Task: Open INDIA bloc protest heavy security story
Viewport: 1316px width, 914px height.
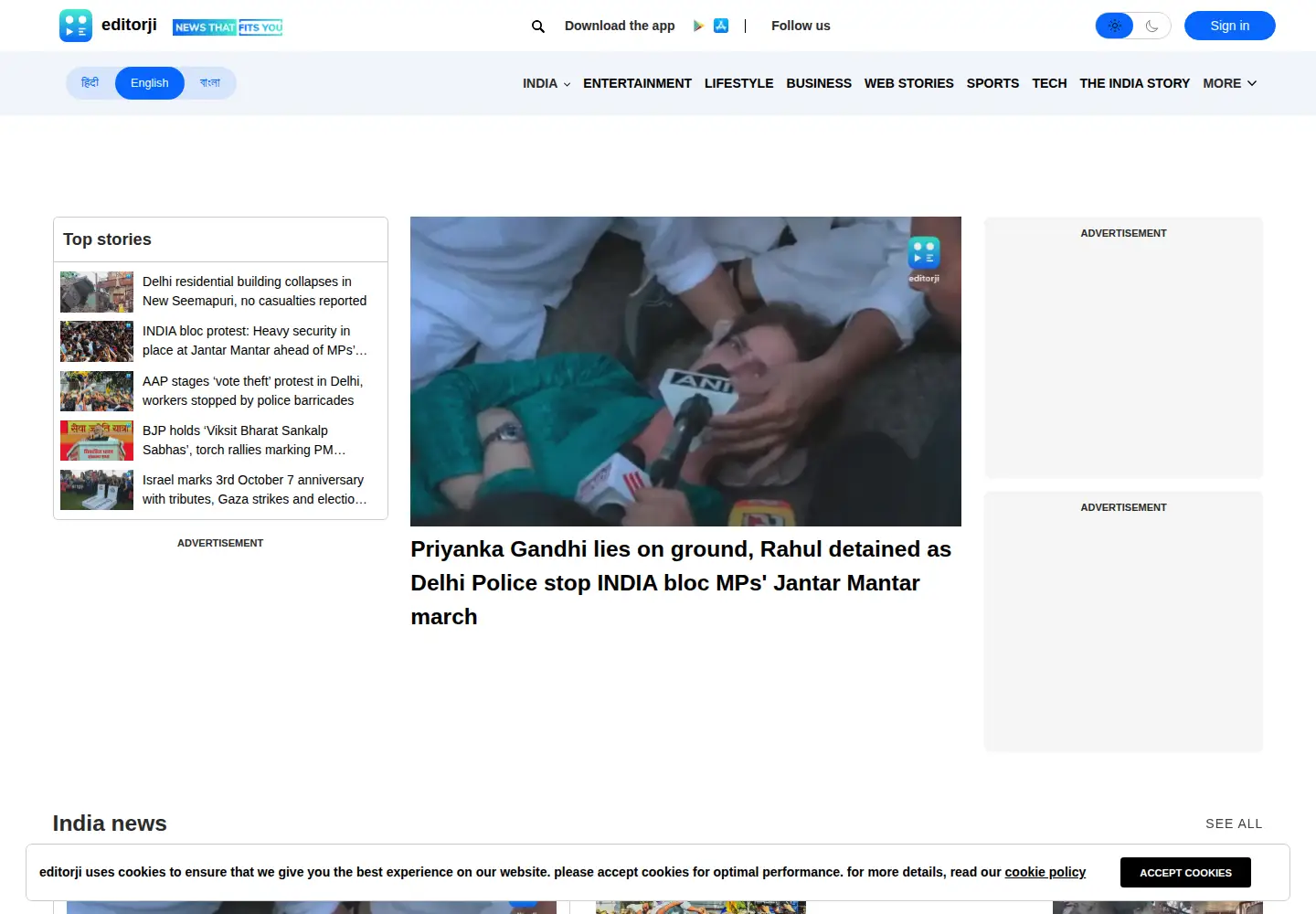Action: (254, 341)
